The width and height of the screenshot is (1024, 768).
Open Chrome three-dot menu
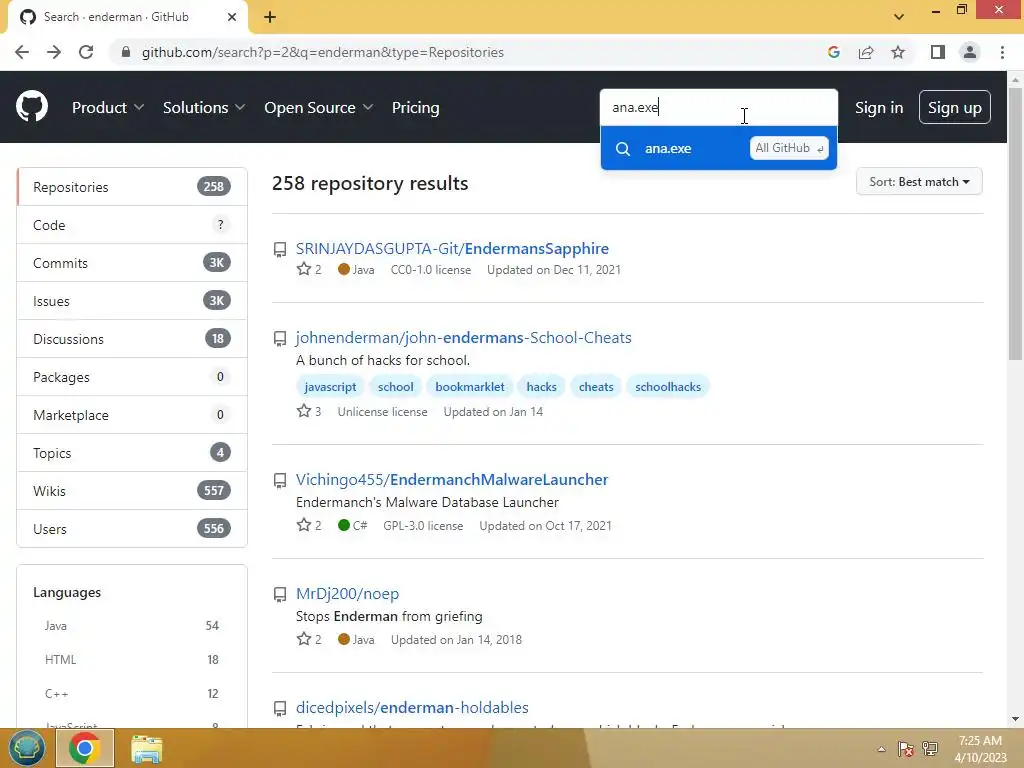pos(1002,52)
